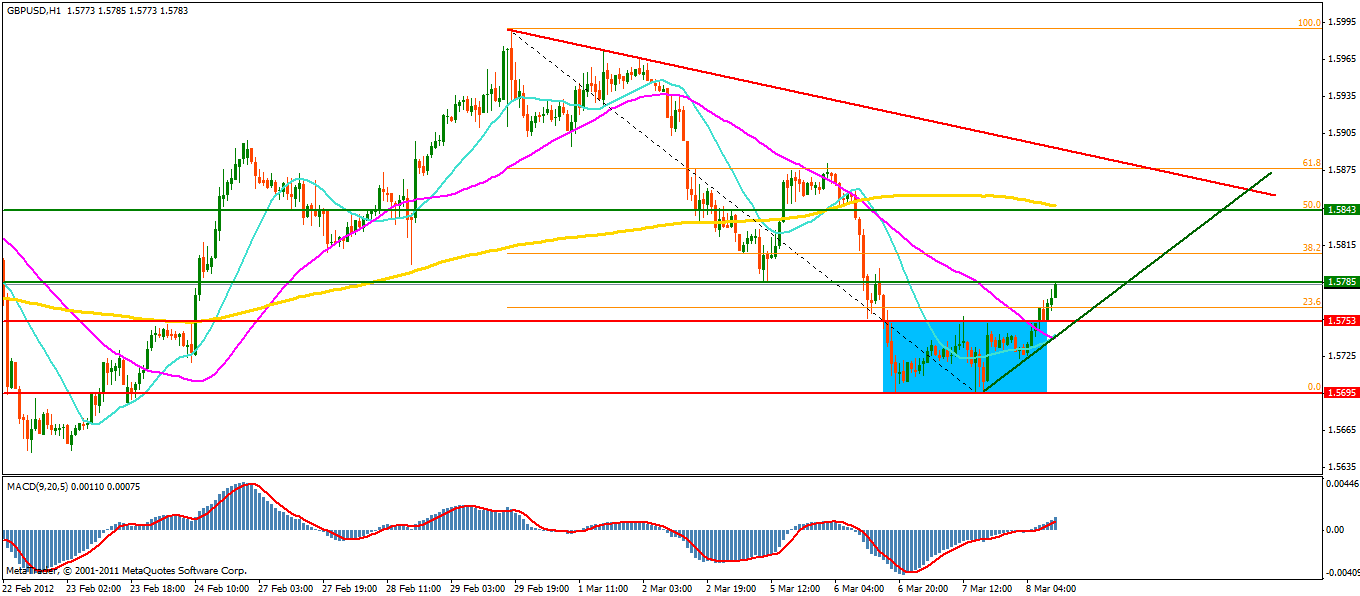Click the 1.5695 red price label
The image size is (1360, 596).
click(1339, 393)
